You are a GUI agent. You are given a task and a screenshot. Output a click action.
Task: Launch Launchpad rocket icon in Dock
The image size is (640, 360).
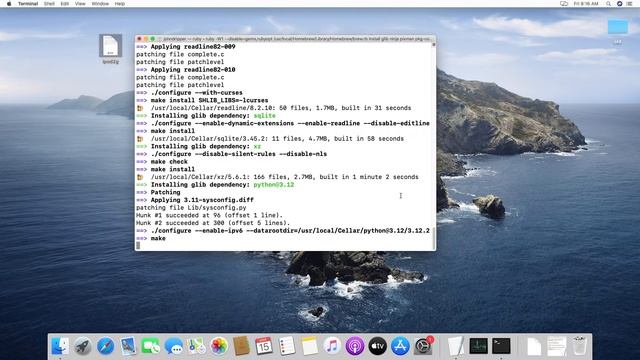click(x=83, y=346)
